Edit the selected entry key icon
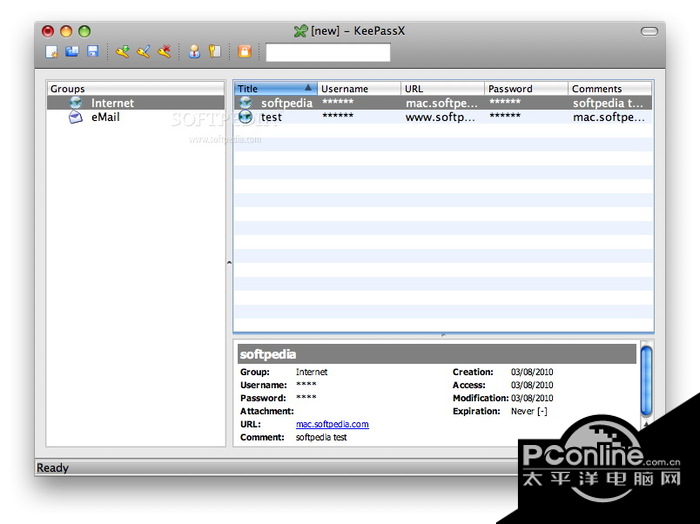This screenshot has height=524, width=700. pyautogui.click(x=143, y=52)
